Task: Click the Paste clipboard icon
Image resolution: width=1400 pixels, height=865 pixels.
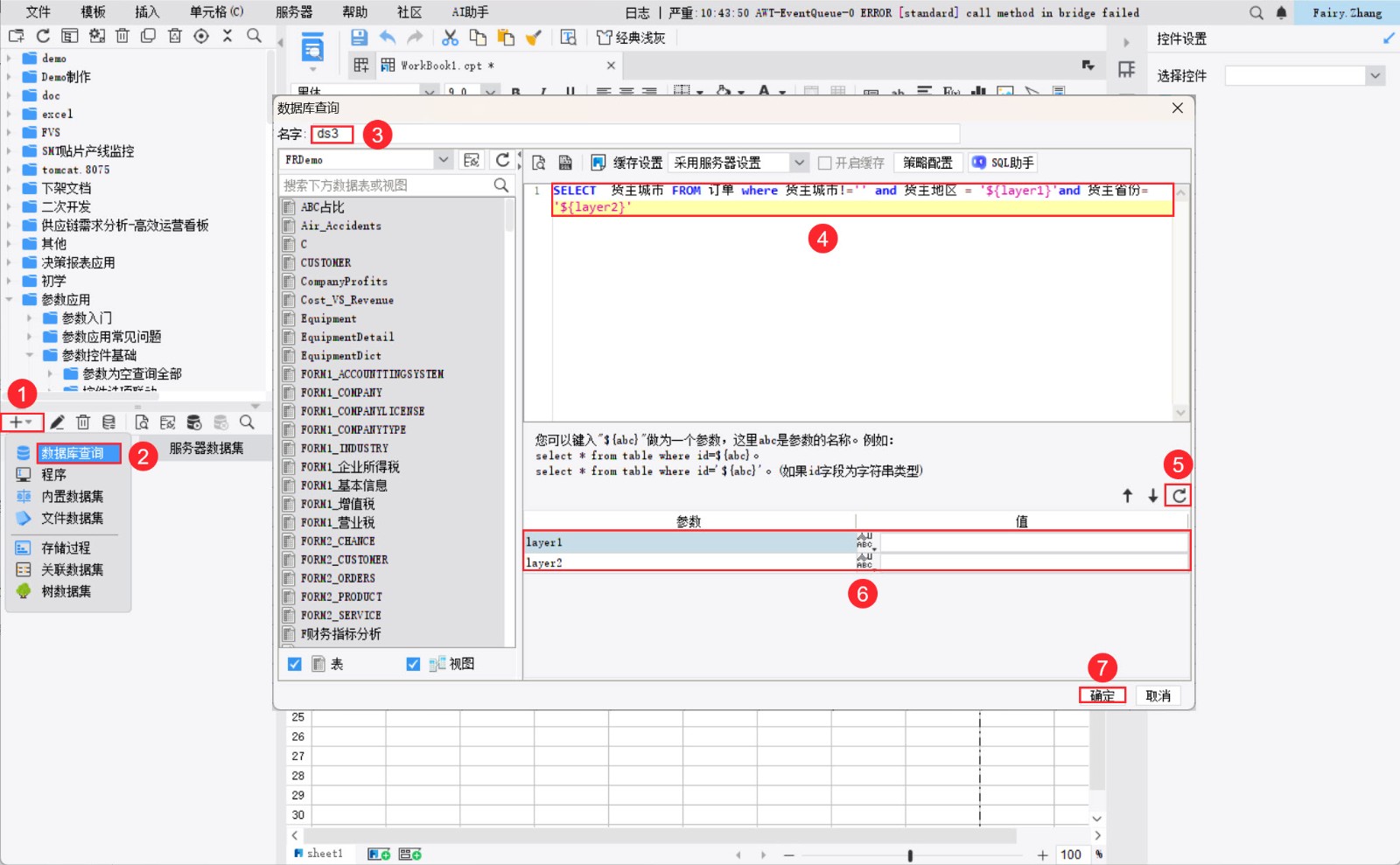Action: point(506,38)
